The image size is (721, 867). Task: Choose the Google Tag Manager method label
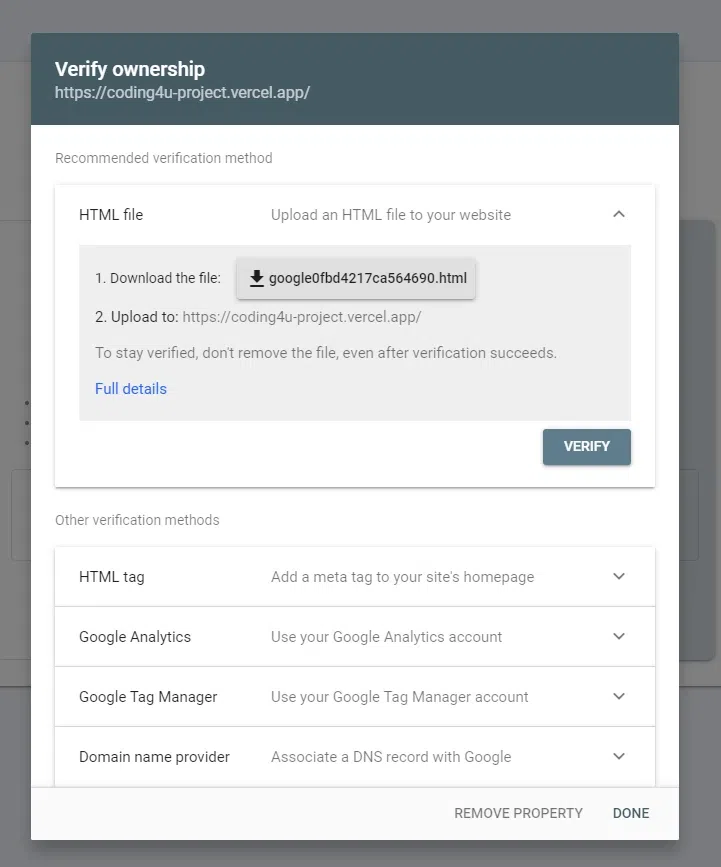click(x=148, y=697)
